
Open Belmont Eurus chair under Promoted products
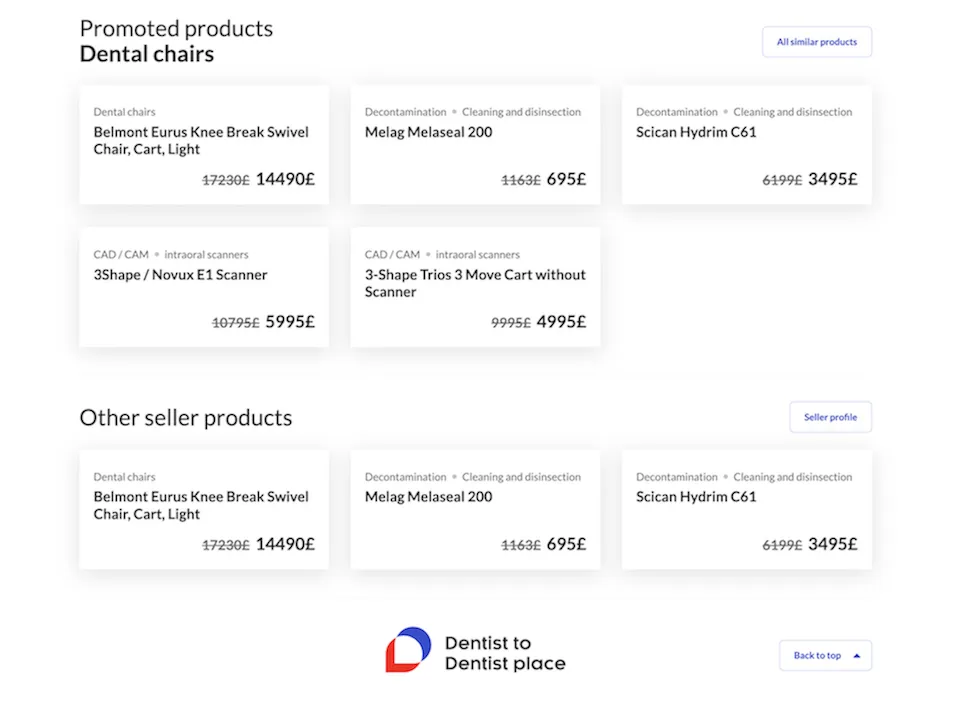[x=204, y=145]
